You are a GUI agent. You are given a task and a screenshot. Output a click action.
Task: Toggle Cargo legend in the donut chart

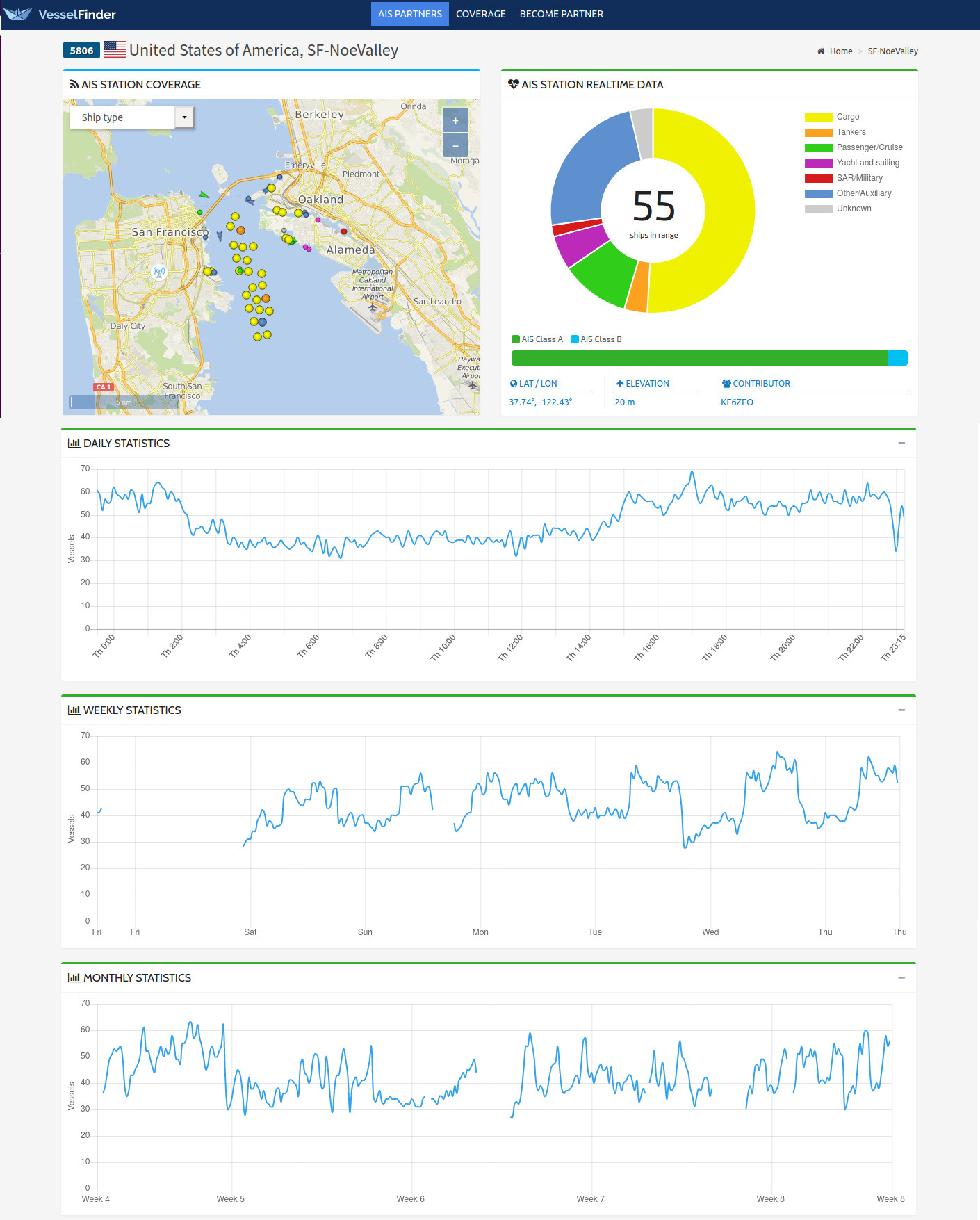(832, 117)
